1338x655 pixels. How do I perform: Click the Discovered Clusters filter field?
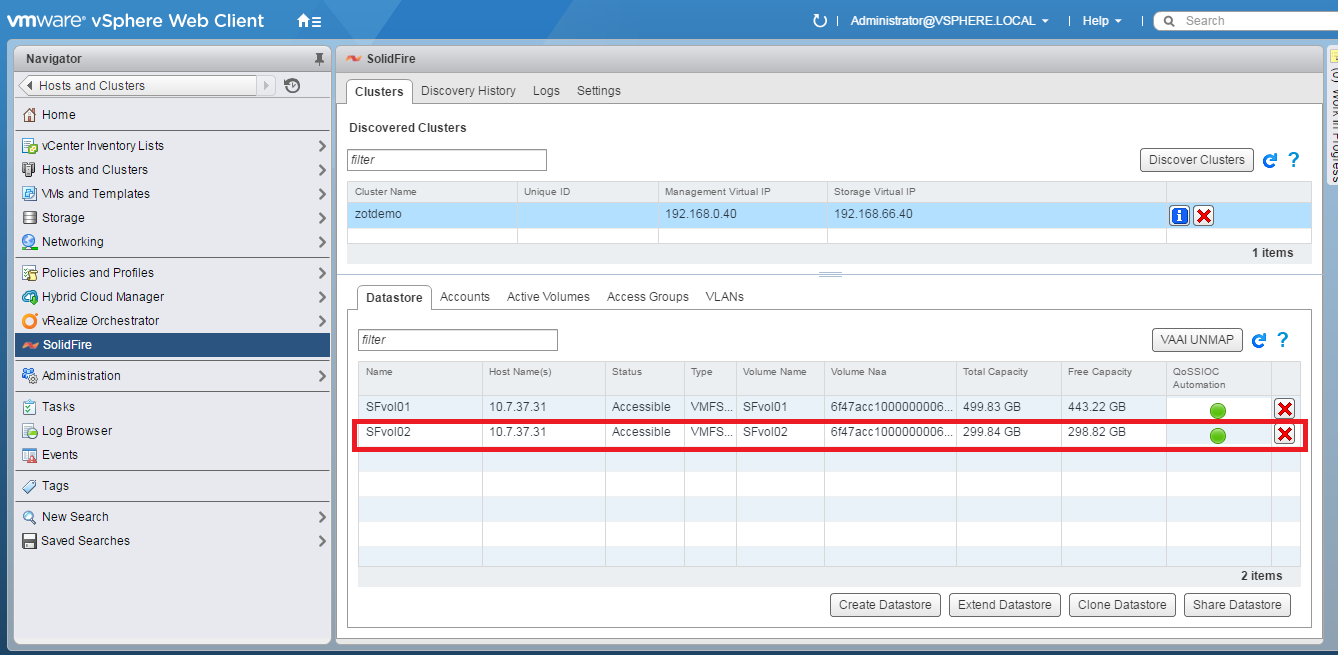pos(447,160)
